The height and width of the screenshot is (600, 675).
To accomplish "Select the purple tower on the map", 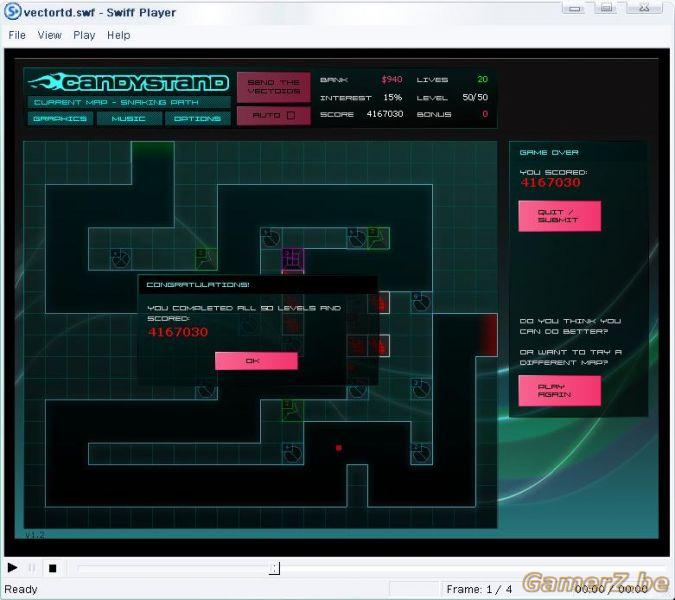I will coord(293,260).
